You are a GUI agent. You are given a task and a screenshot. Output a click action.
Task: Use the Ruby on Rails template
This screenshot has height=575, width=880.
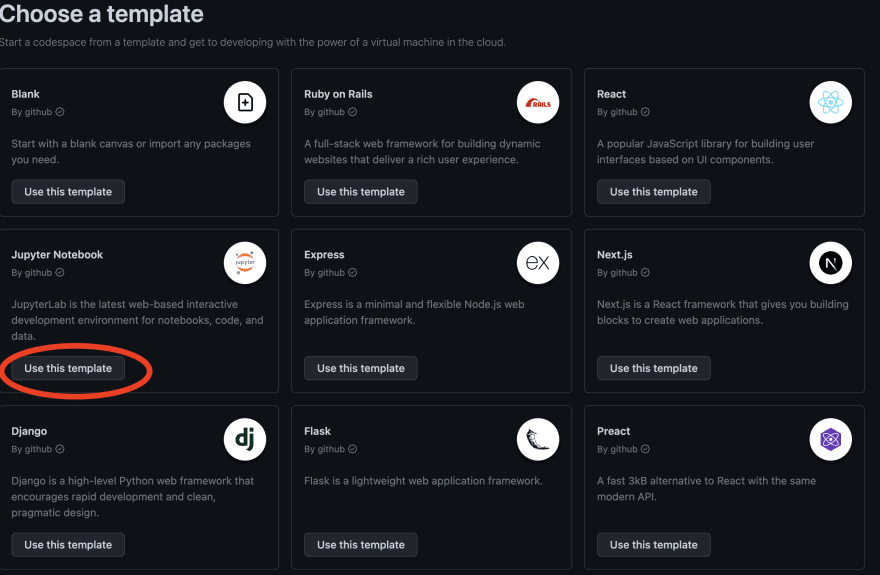[x=361, y=191]
